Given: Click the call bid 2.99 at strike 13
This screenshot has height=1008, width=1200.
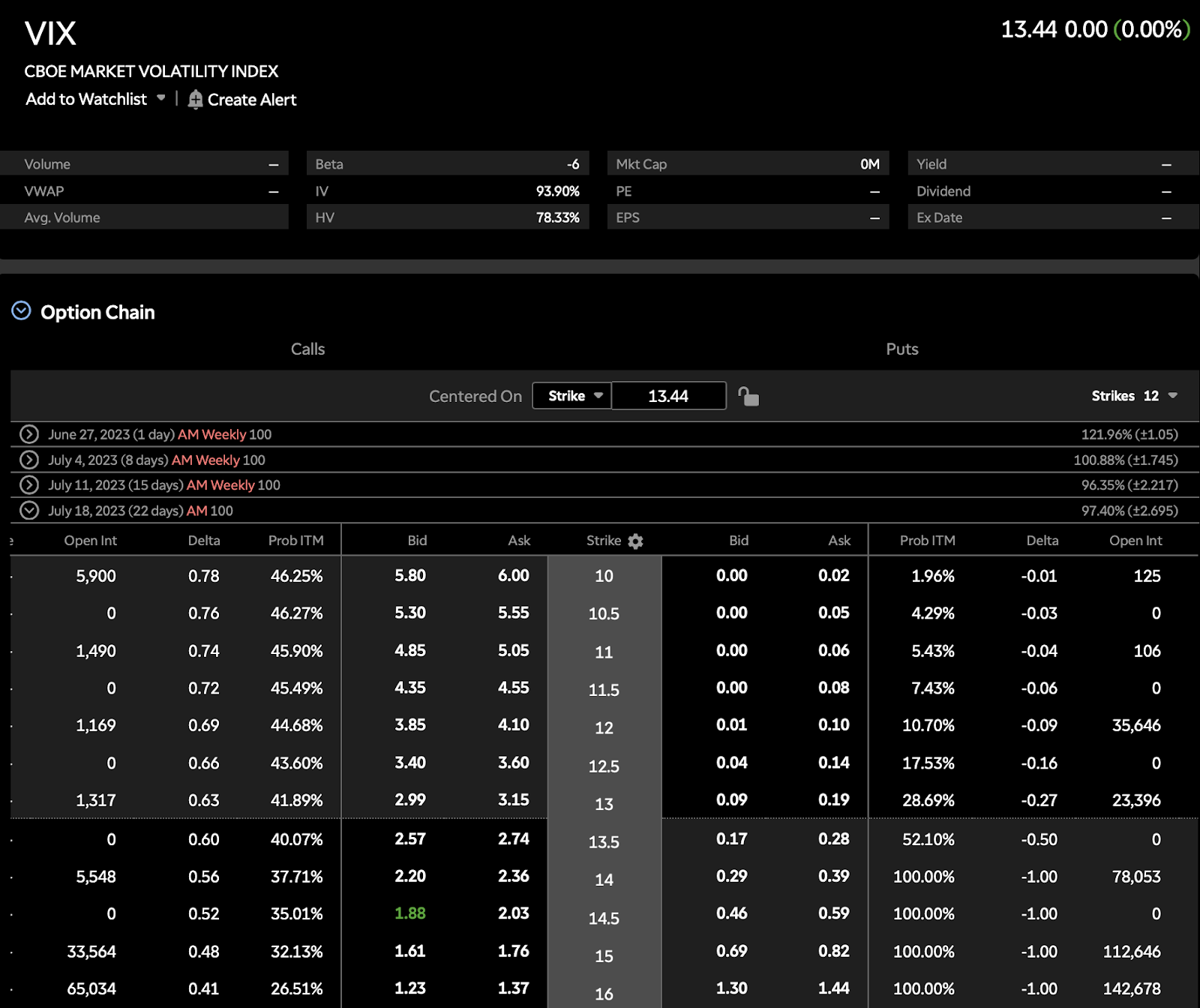Looking at the screenshot, I should point(410,799).
